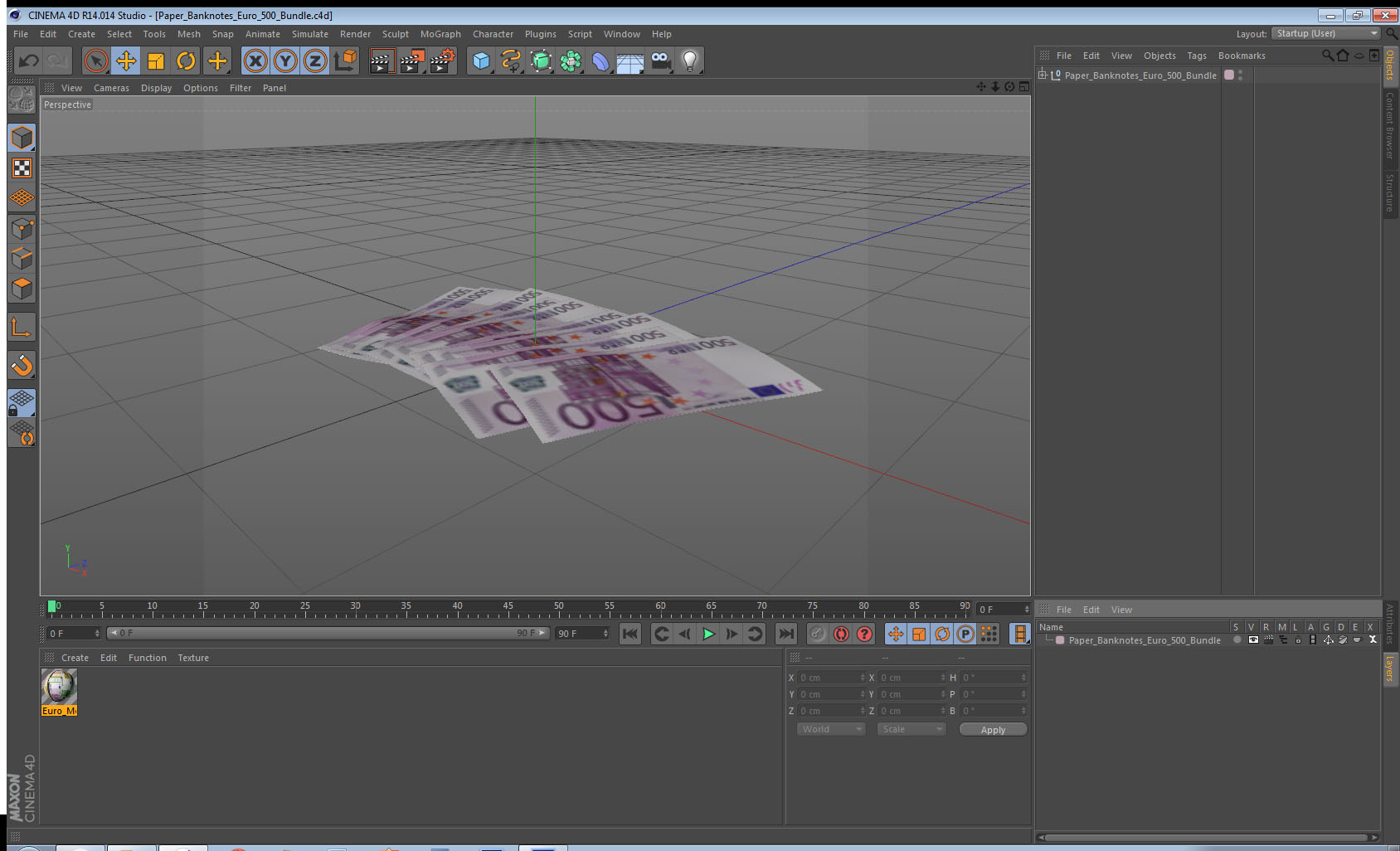
Task: Add a Cube primitive object
Action: pos(481,61)
